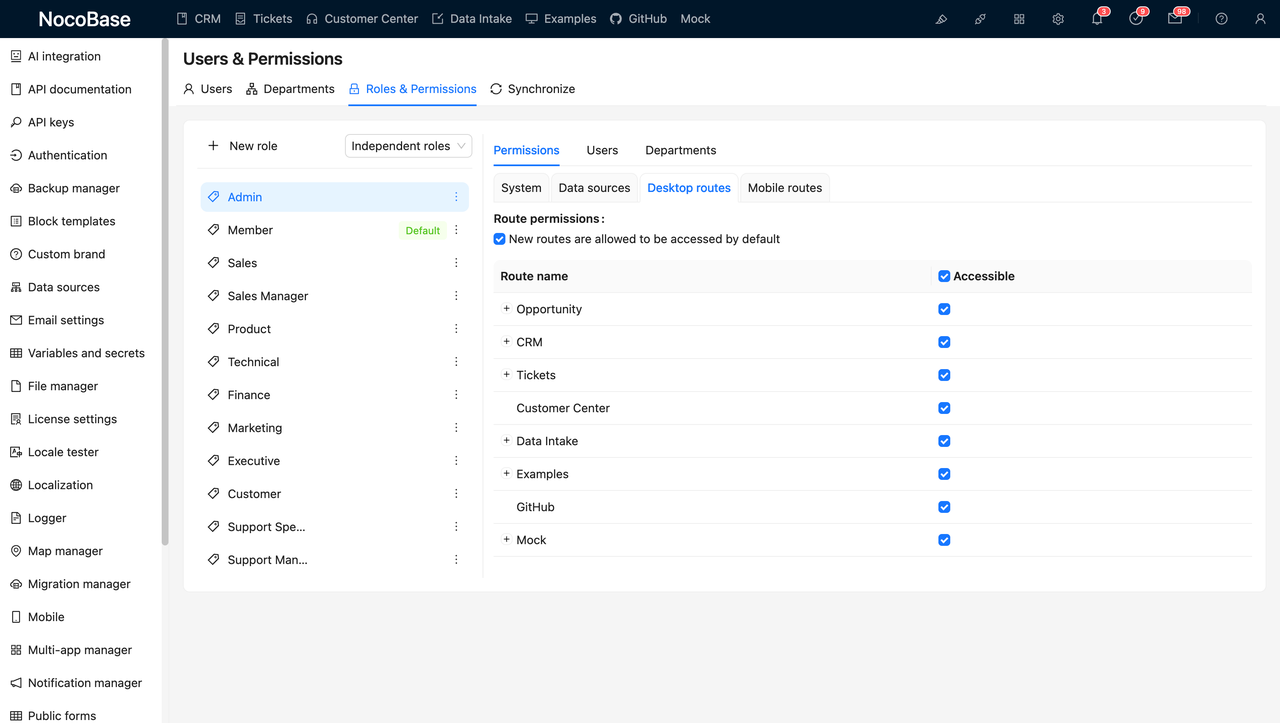Viewport: 1280px width, 723px height.
Task: Open messages via the envelope icon showing 98
Action: click(1174, 18)
